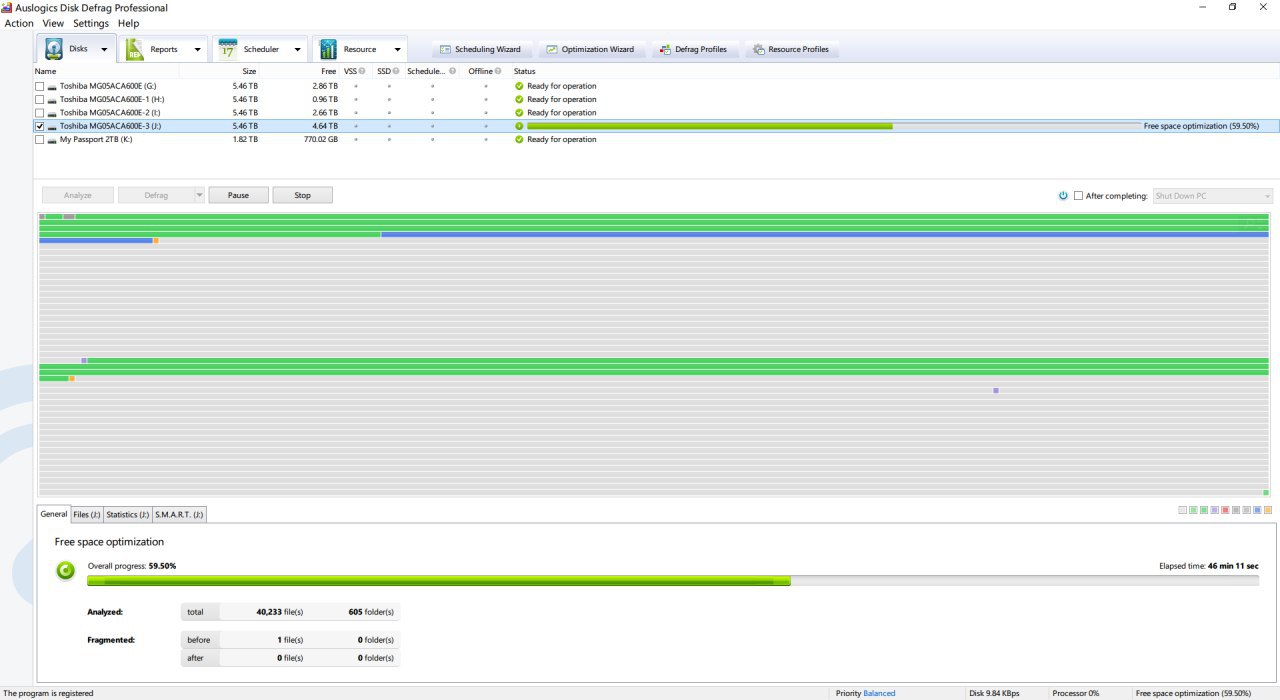Open the Resource tab dropdown arrow
The height and width of the screenshot is (700, 1280).
(x=397, y=49)
